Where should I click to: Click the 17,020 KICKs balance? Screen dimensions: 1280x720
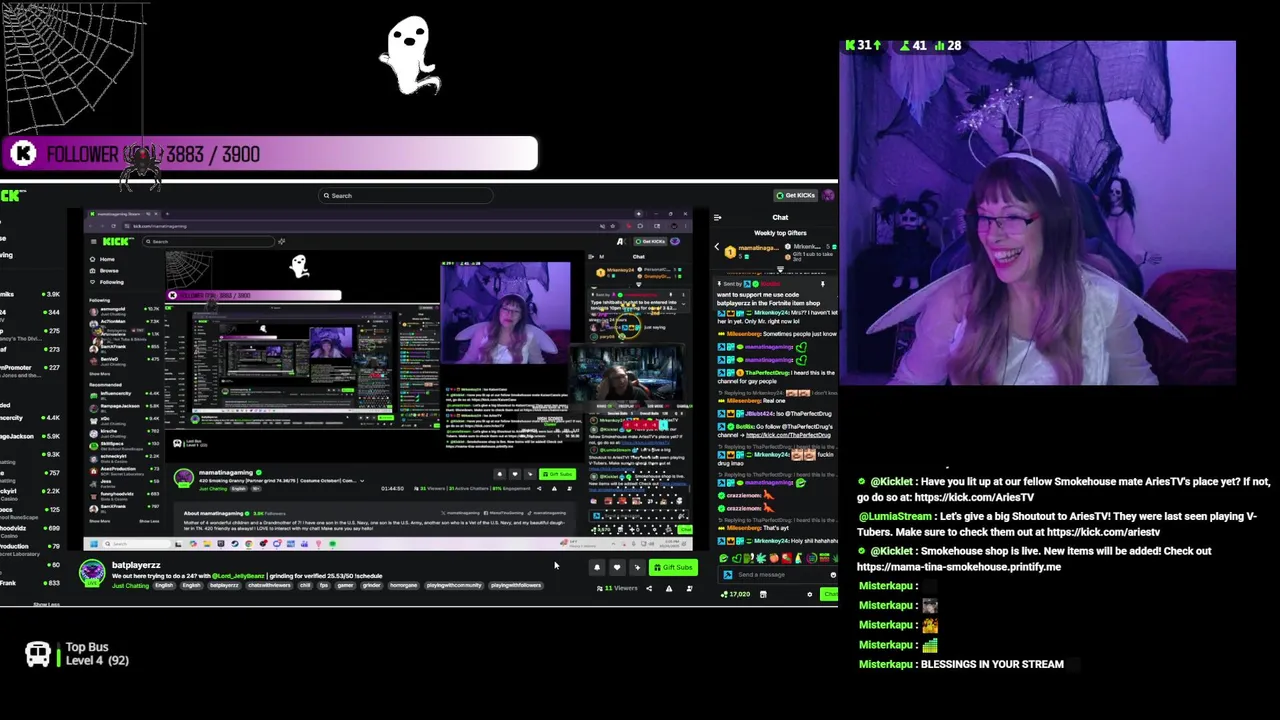736,594
